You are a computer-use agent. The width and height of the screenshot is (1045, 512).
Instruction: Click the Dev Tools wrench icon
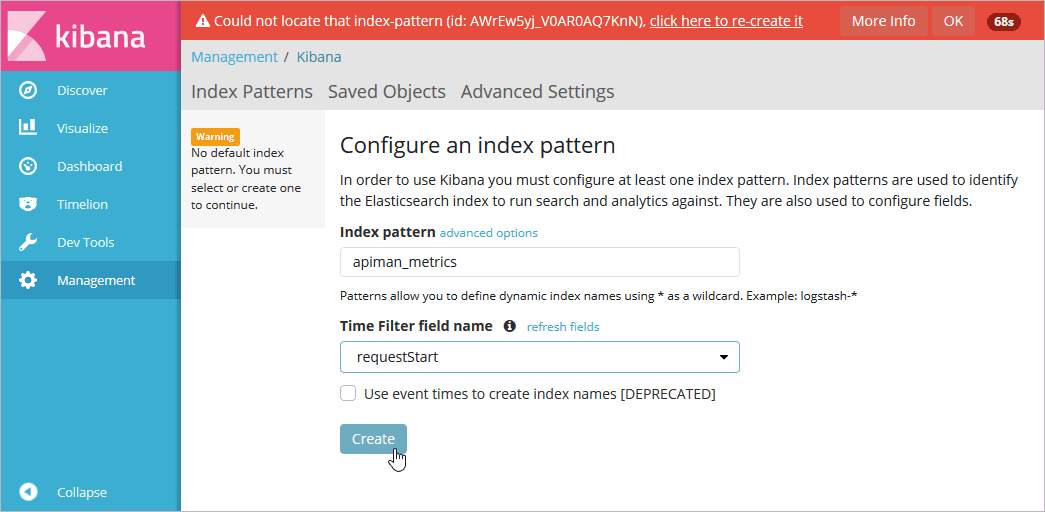(x=28, y=242)
